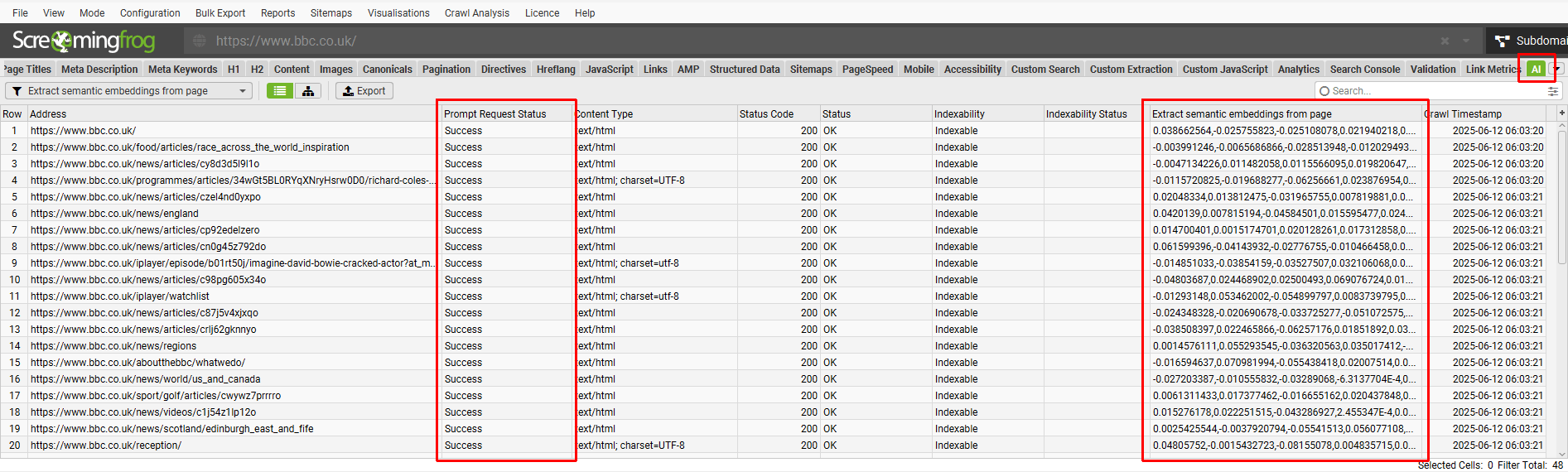Image resolution: width=1568 pixels, height=472 pixels.
Task: Click scrollbar down arrow below table
Action: click(x=1562, y=453)
